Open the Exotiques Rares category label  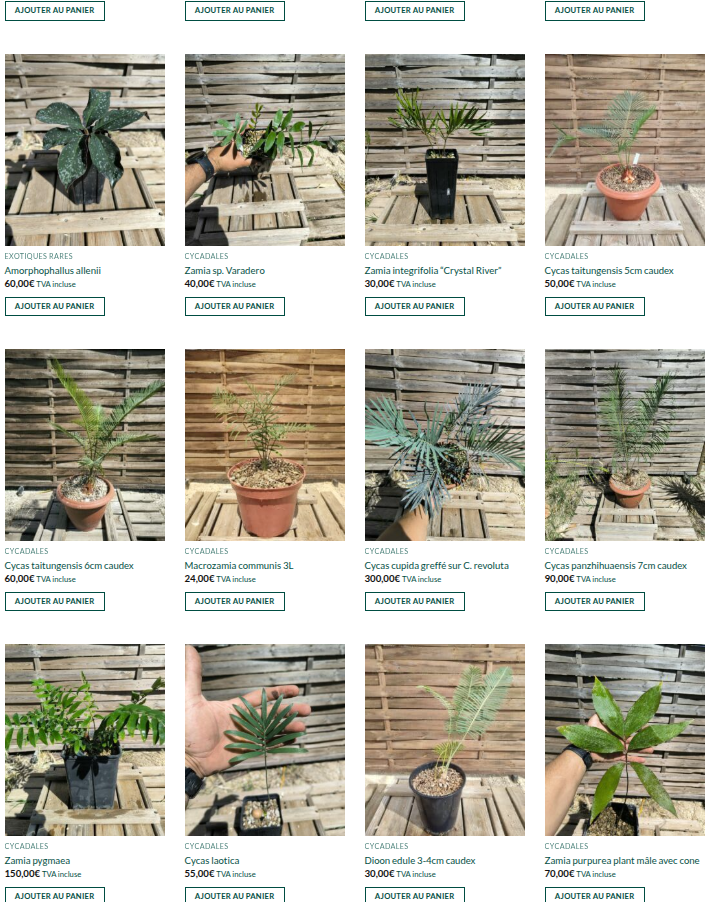coord(39,256)
